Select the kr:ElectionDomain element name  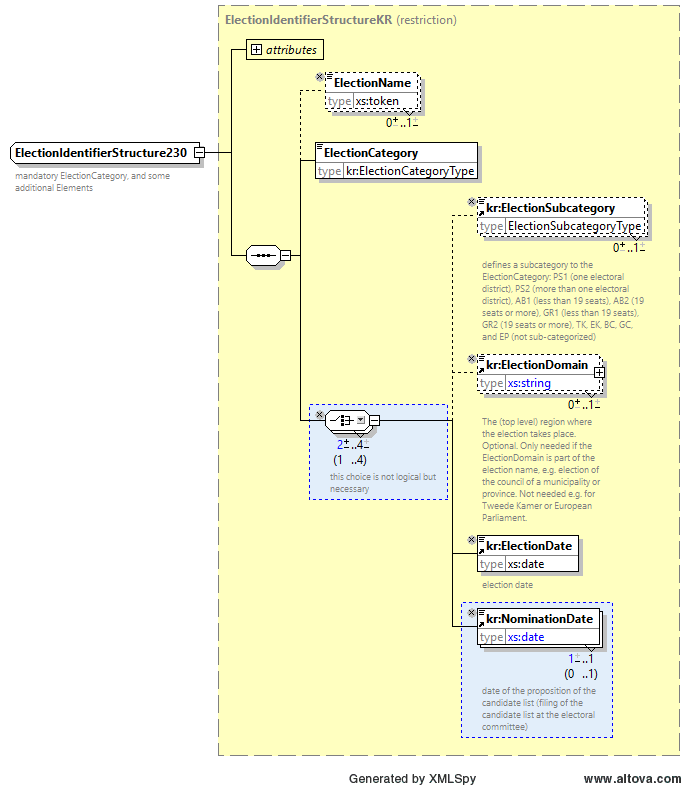coord(537,365)
